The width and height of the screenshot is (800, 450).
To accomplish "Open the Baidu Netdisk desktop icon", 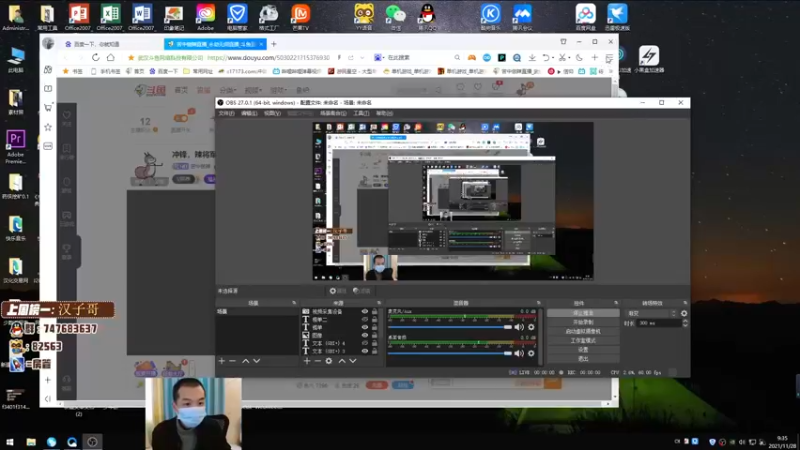I will pyautogui.click(x=585, y=15).
